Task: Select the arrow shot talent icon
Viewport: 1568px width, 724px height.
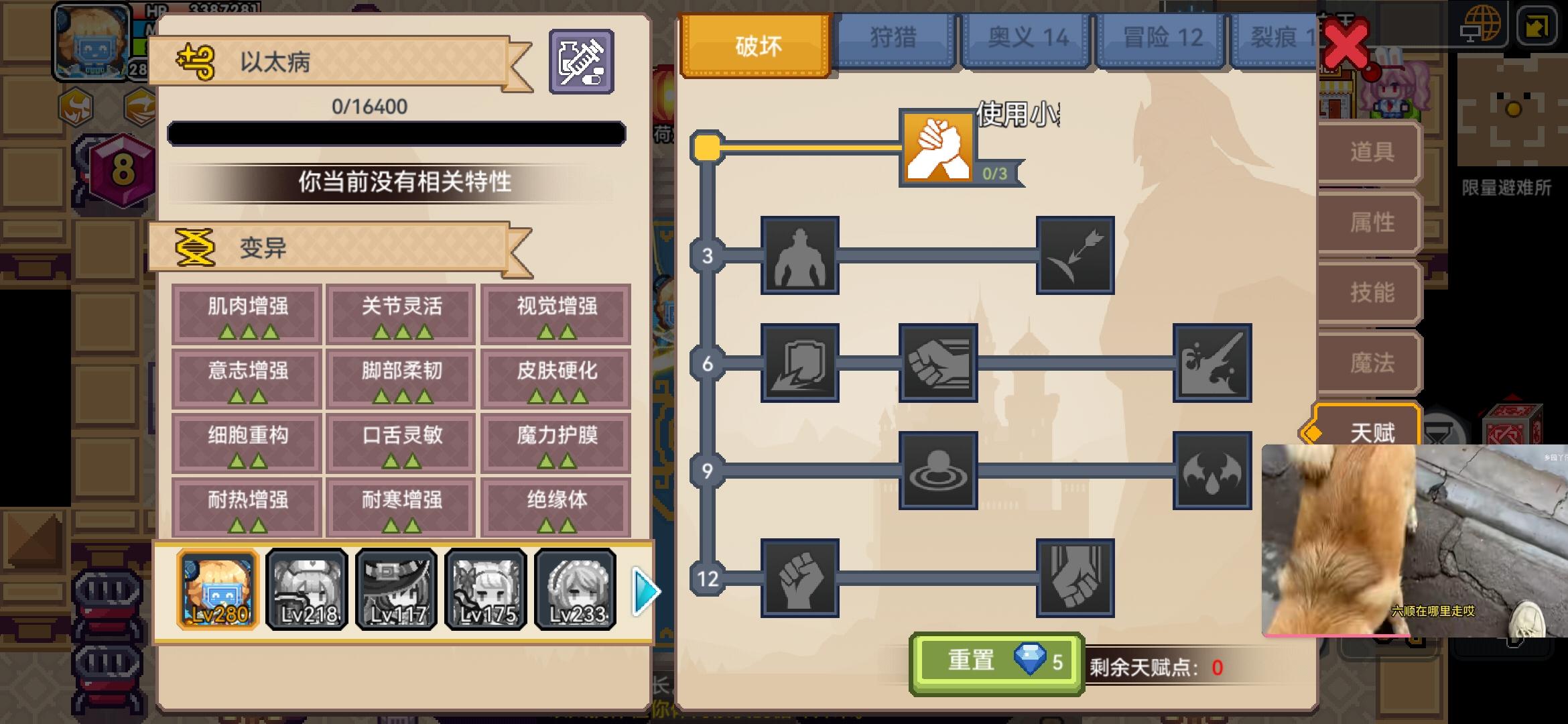Action: pos(1075,255)
